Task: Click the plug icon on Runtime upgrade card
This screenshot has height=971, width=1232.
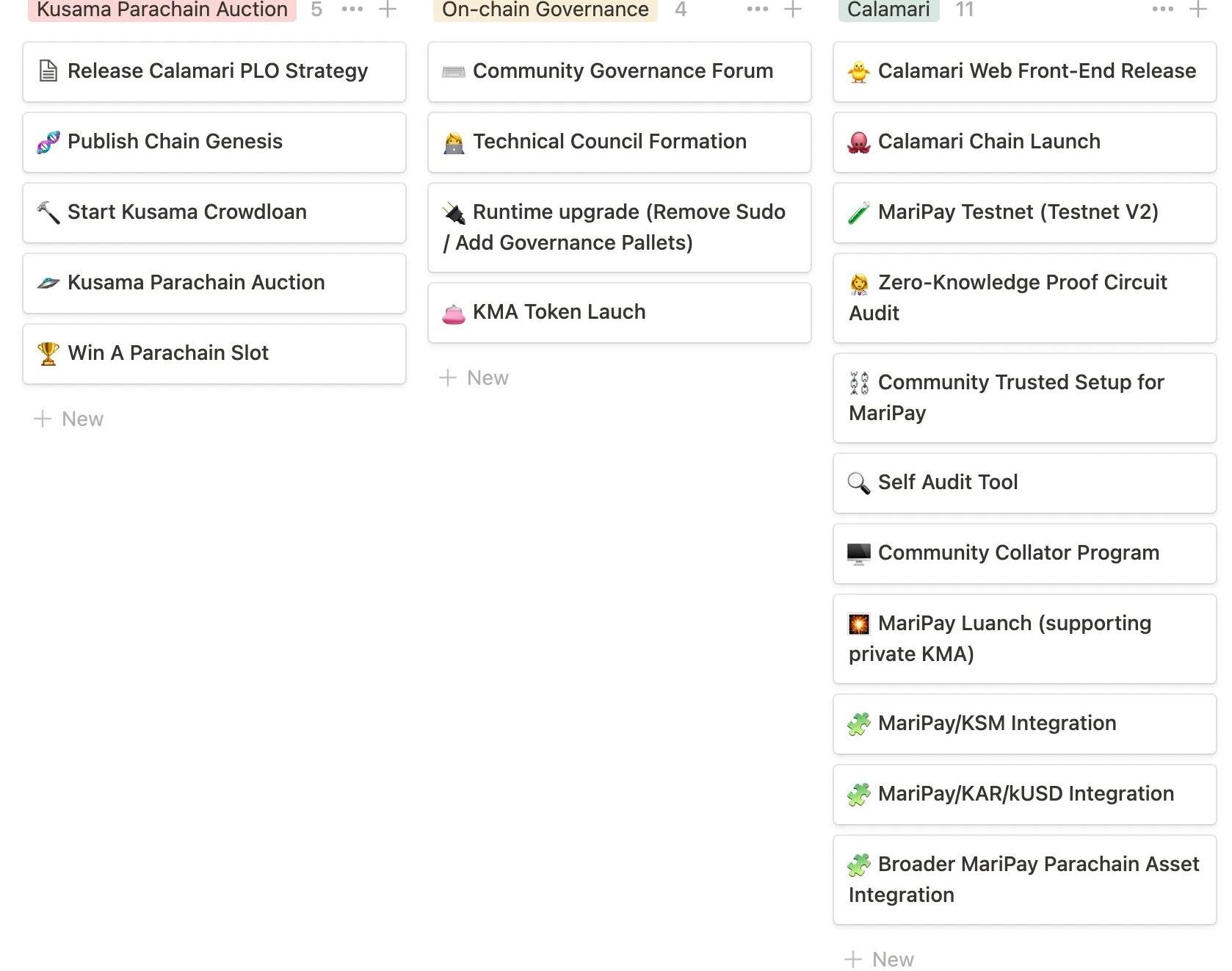Action: [453, 212]
